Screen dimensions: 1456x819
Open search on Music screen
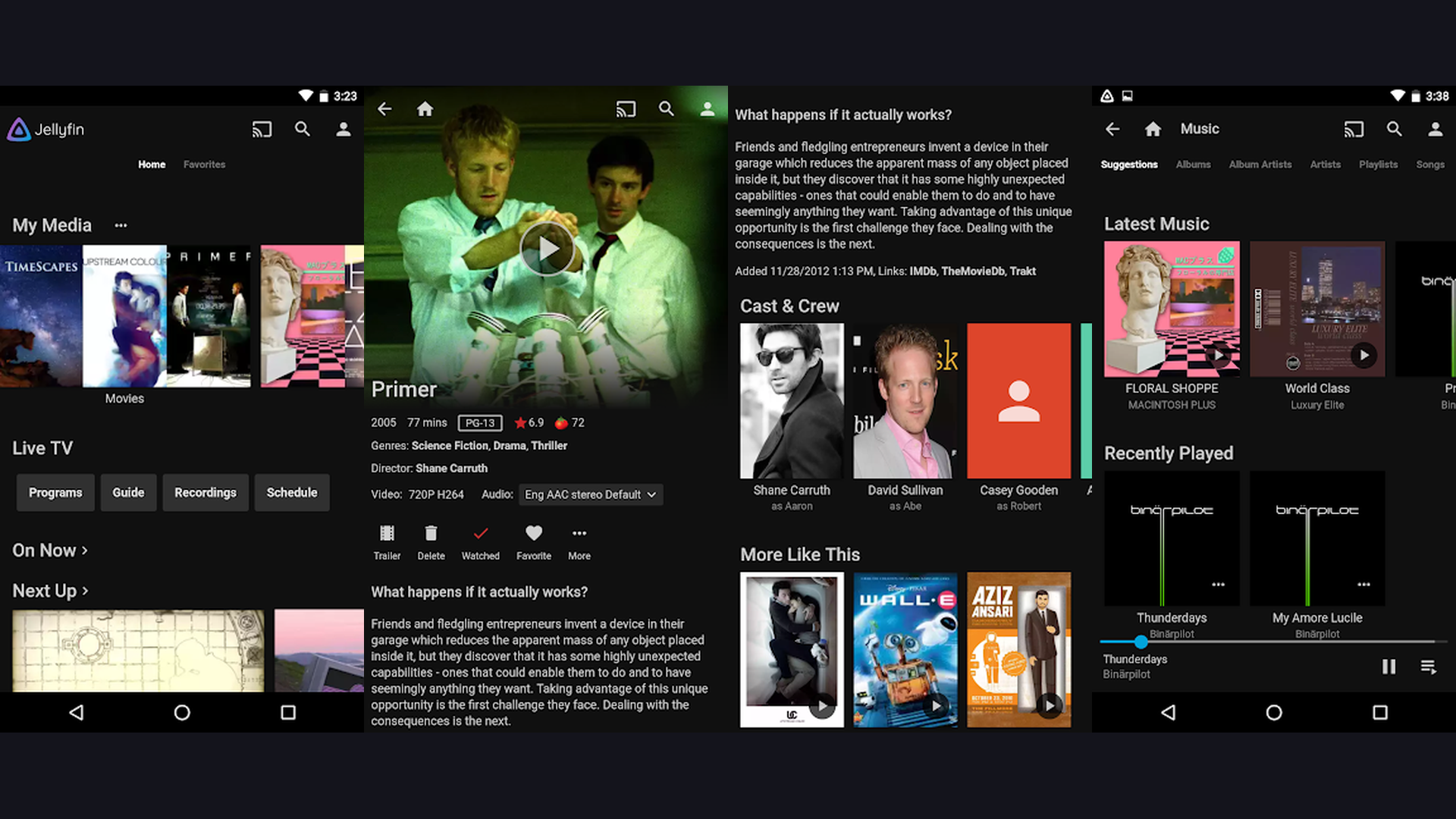[x=1395, y=129]
